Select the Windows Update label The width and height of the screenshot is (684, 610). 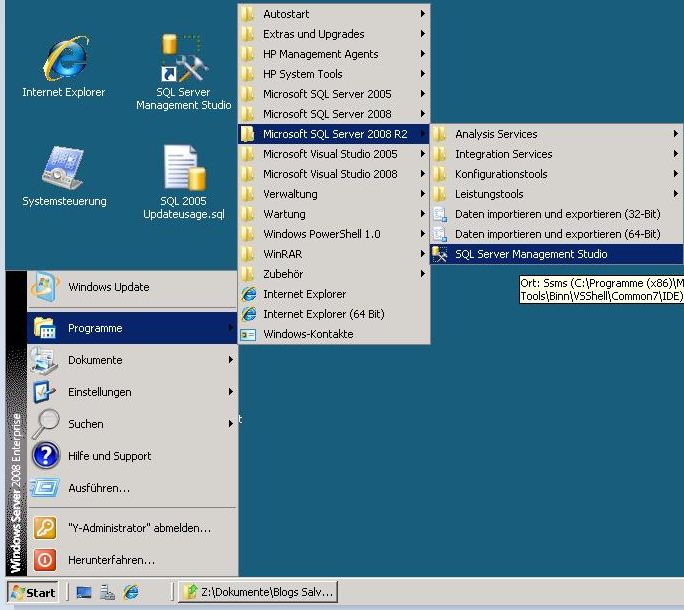pos(109,287)
